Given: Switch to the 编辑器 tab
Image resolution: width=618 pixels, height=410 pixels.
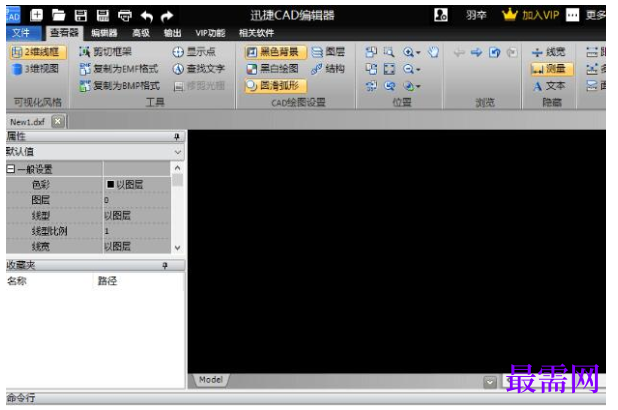Looking at the screenshot, I should [104, 33].
